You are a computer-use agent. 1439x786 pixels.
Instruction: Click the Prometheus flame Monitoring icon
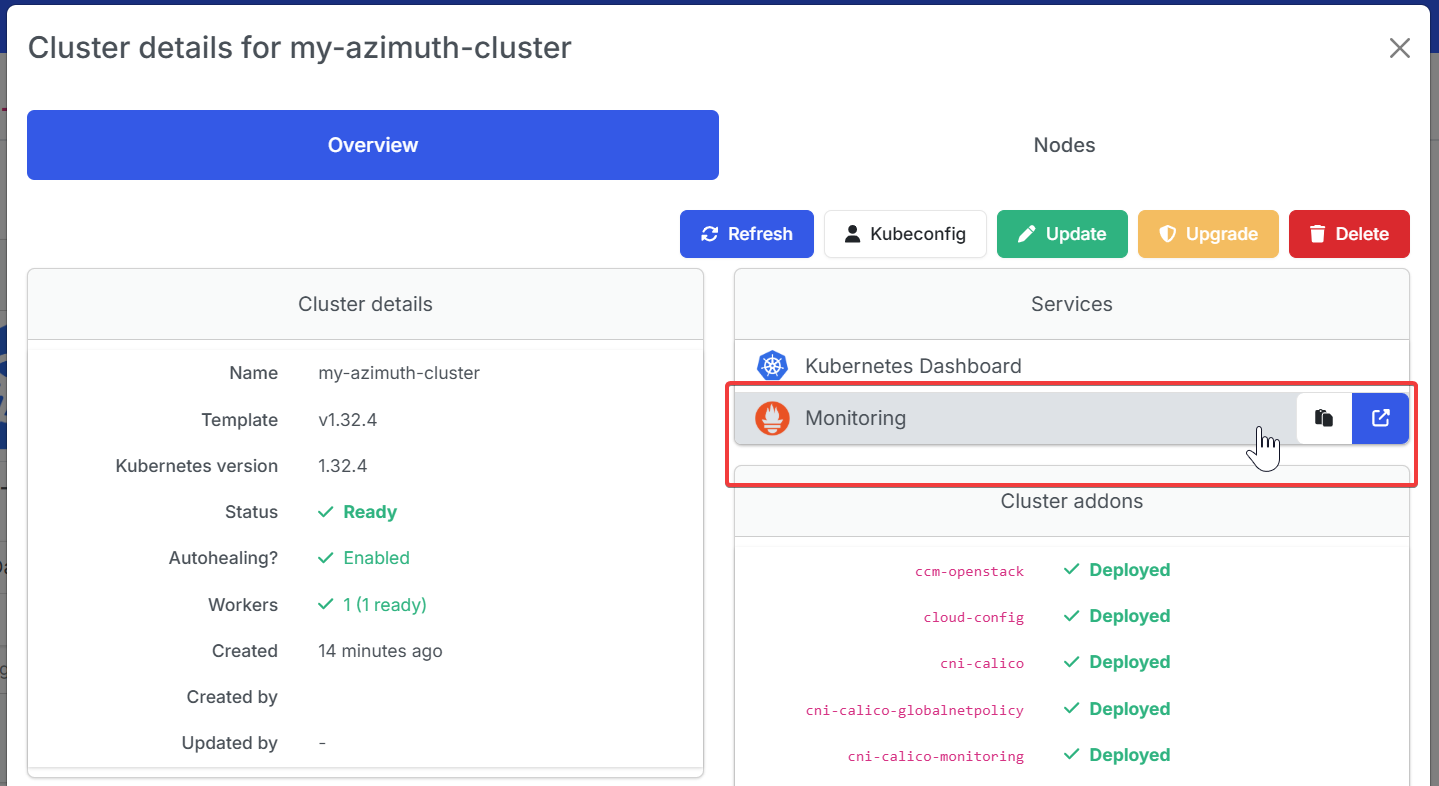coord(772,418)
